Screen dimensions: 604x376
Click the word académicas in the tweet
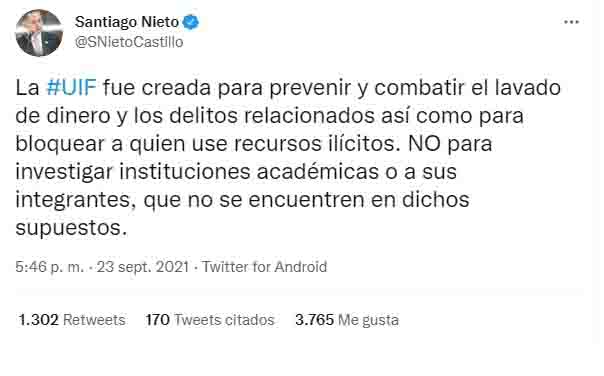click(317, 171)
